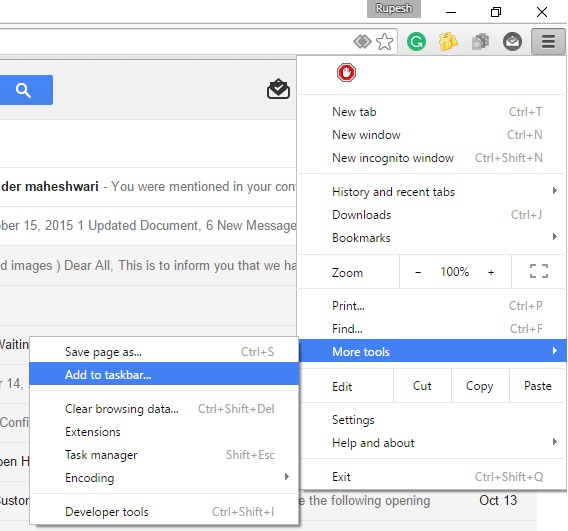Screen dimensions: 568x531
Task: Open Developer tools from submenu
Action: (164, 512)
